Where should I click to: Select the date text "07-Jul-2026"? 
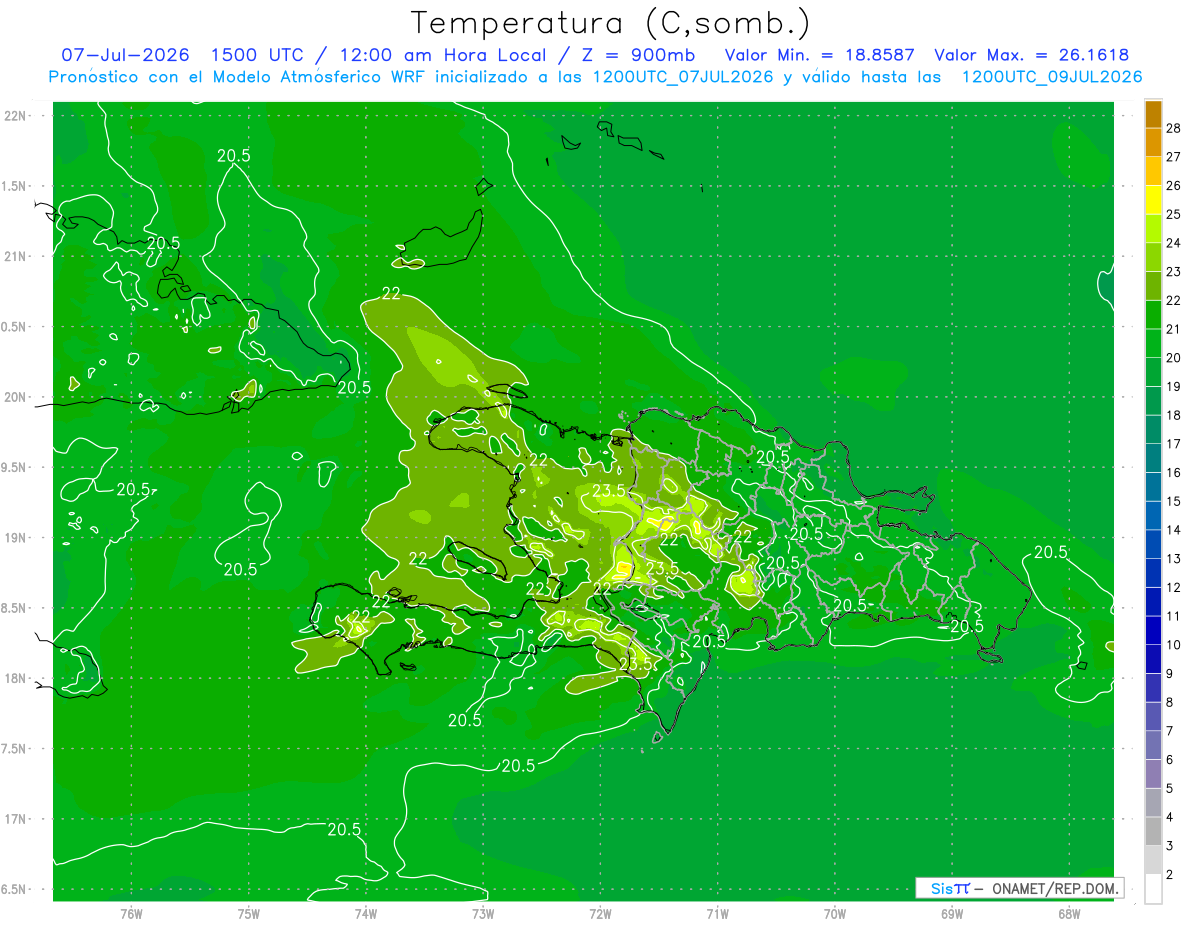point(125,55)
